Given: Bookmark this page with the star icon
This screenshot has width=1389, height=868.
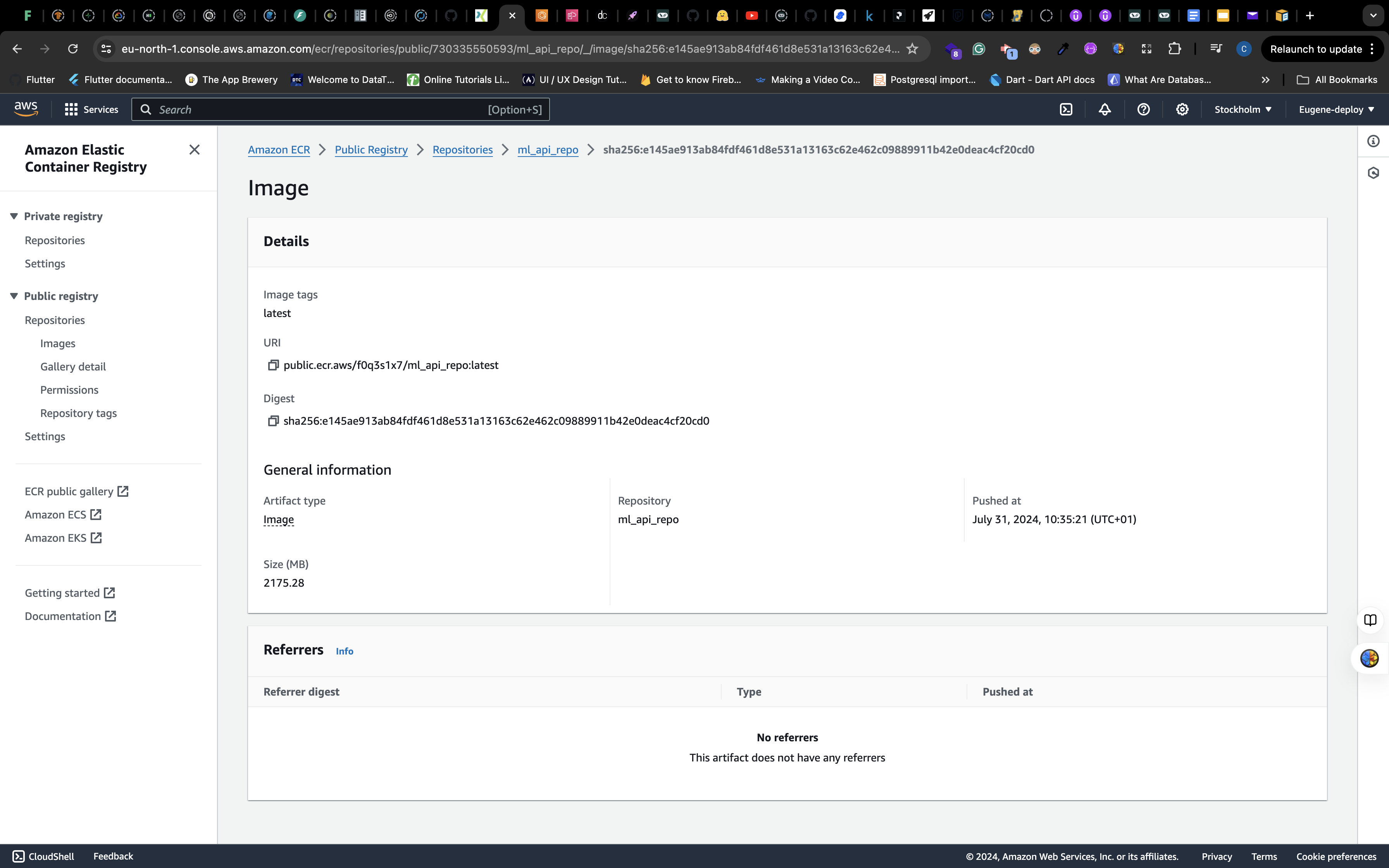Looking at the screenshot, I should click(x=912, y=49).
